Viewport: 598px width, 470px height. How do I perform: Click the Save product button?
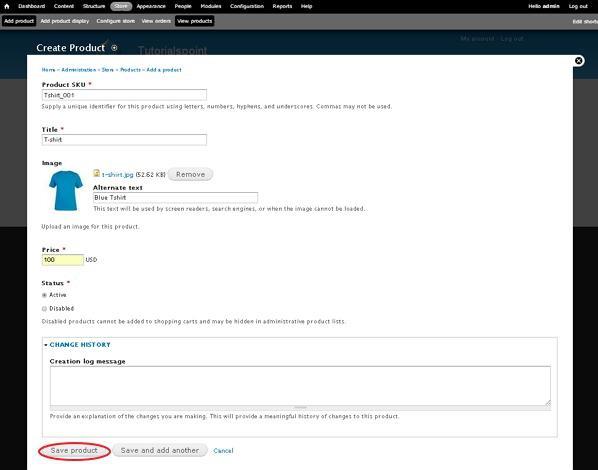(x=74, y=451)
